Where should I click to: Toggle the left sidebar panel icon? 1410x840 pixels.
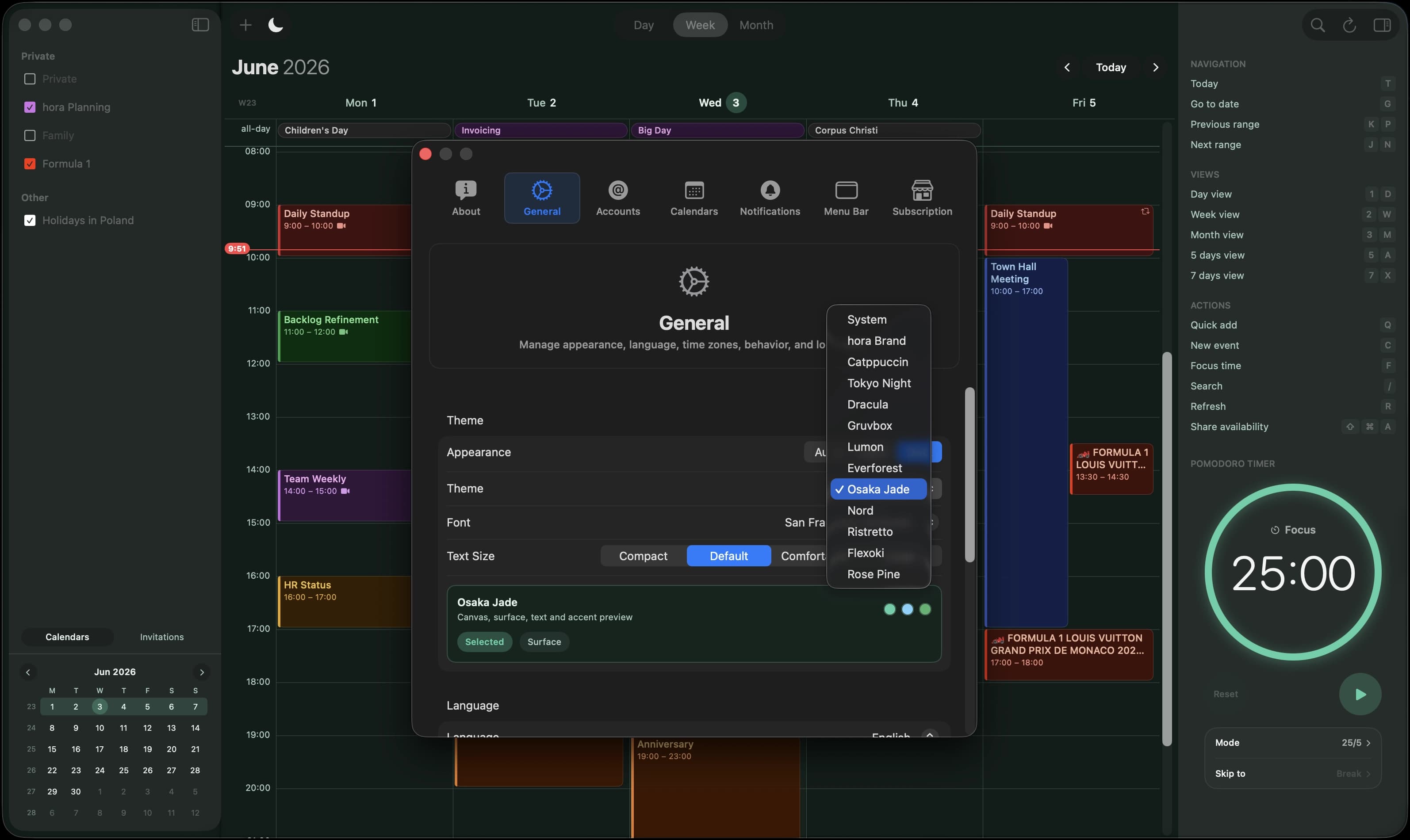coord(200,25)
